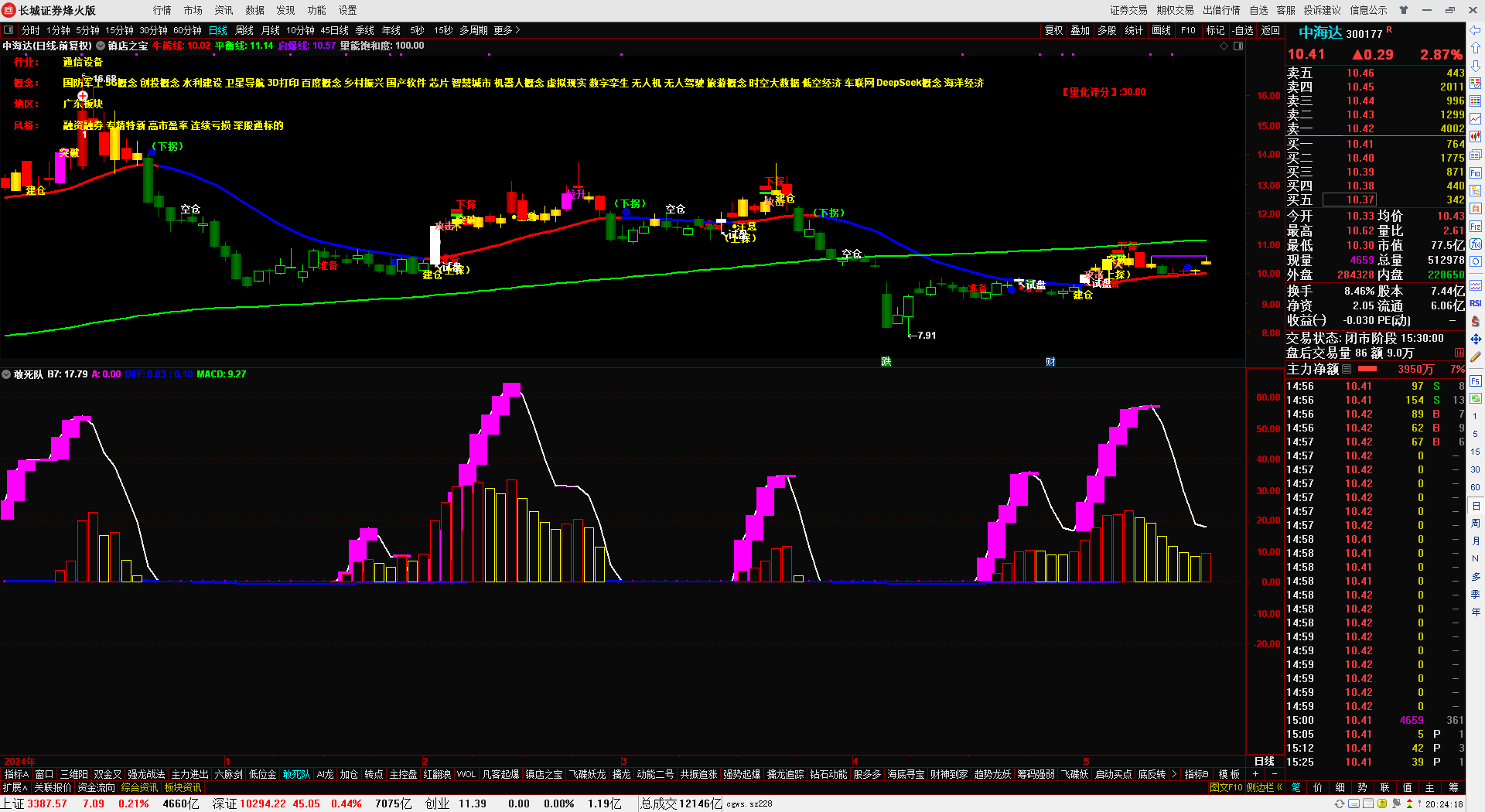Select the pencil drawing tool icon
1485x812 pixels.
click(x=1476, y=357)
